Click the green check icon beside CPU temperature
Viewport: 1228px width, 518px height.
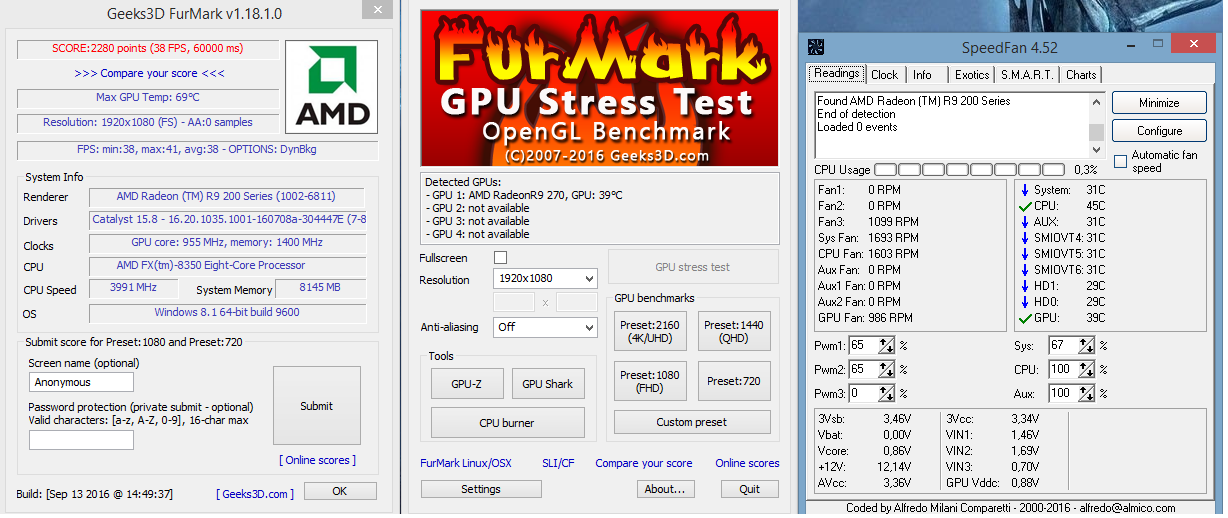pyautogui.click(x=1025, y=206)
